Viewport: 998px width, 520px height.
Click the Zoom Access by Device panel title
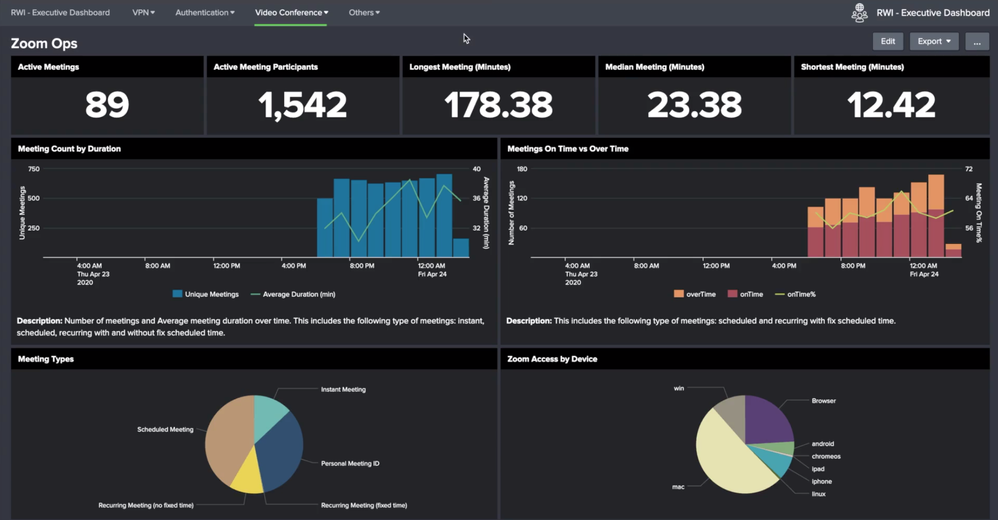(552, 359)
